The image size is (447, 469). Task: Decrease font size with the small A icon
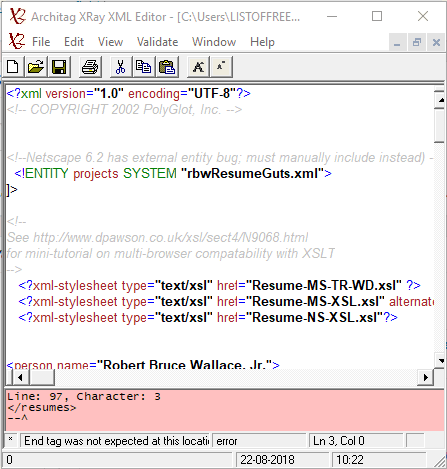pyautogui.click(x=221, y=67)
